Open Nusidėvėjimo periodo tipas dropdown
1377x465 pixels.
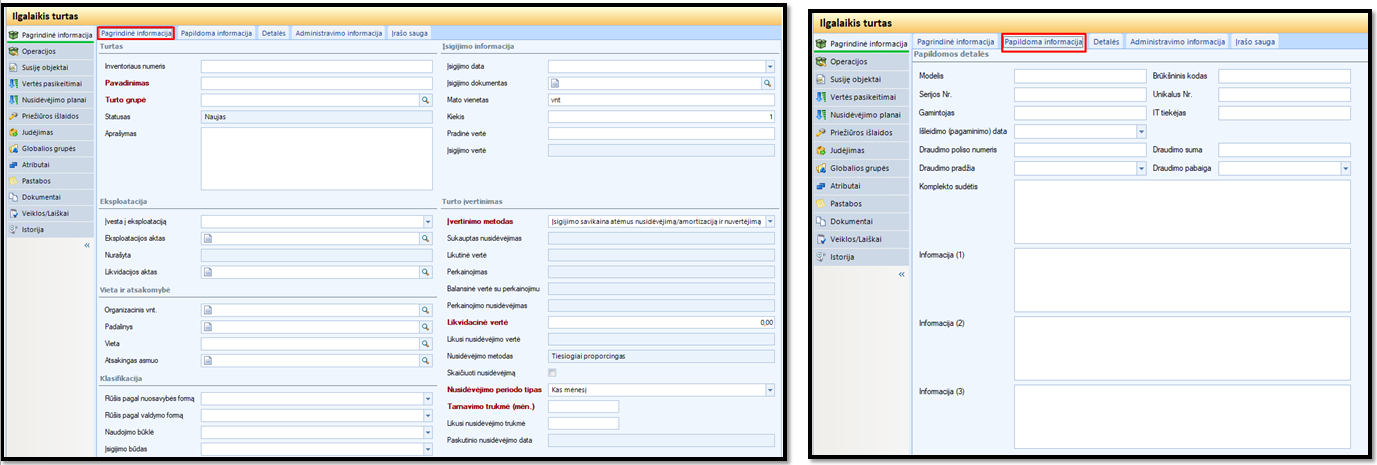[769, 390]
